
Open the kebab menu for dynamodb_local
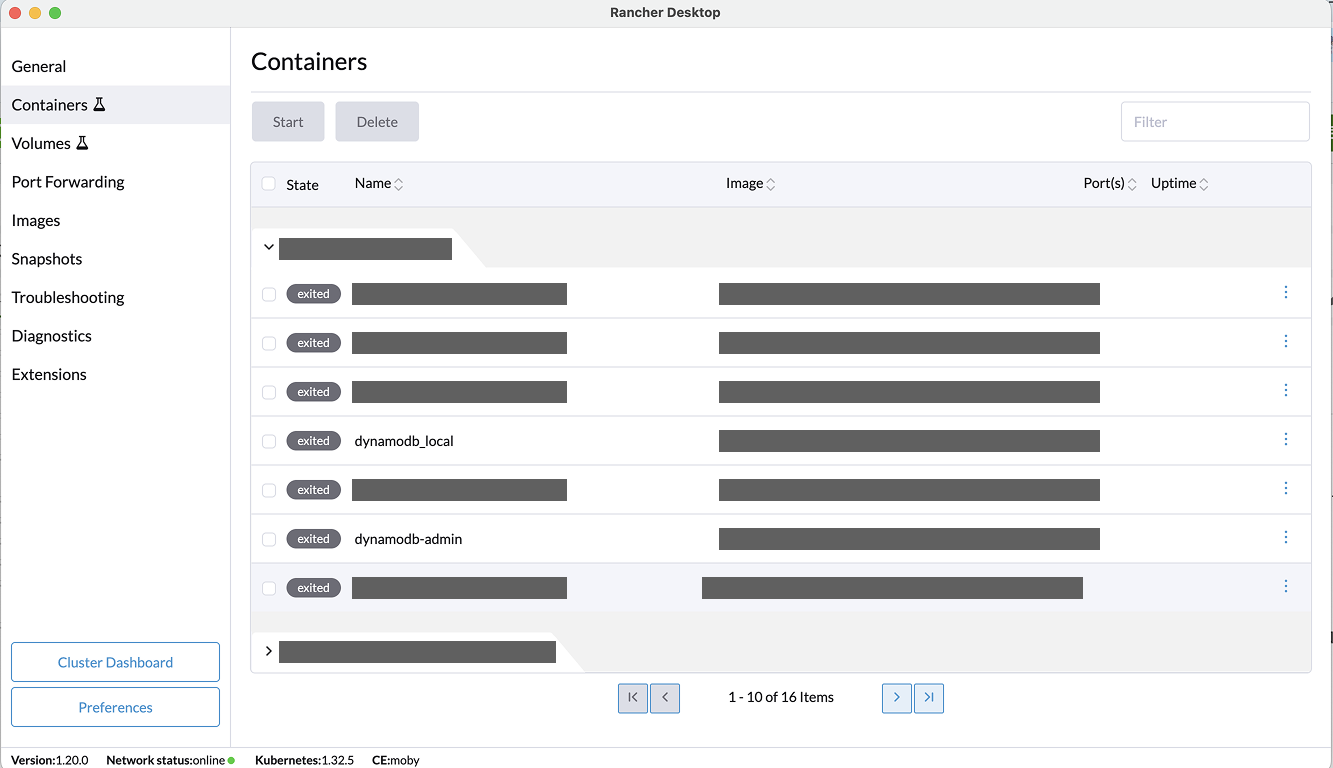click(x=1286, y=439)
